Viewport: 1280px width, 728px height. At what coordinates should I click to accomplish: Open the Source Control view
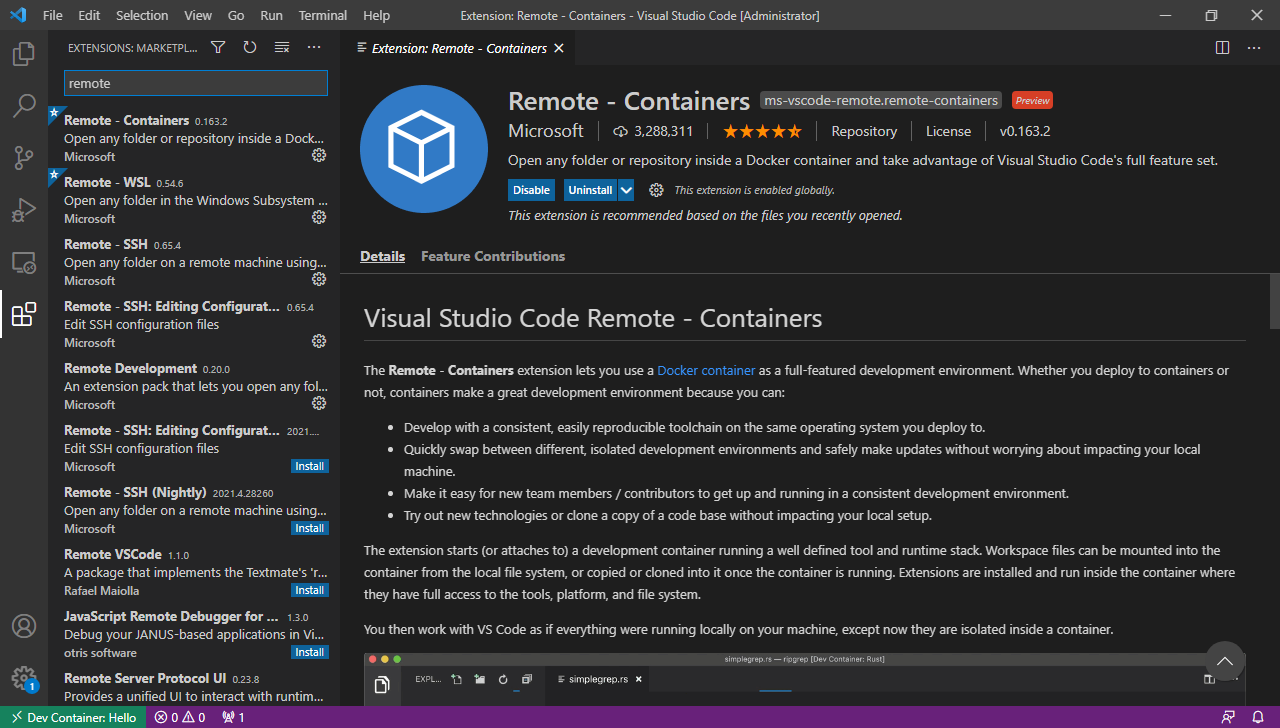pyautogui.click(x=24, y=158)
